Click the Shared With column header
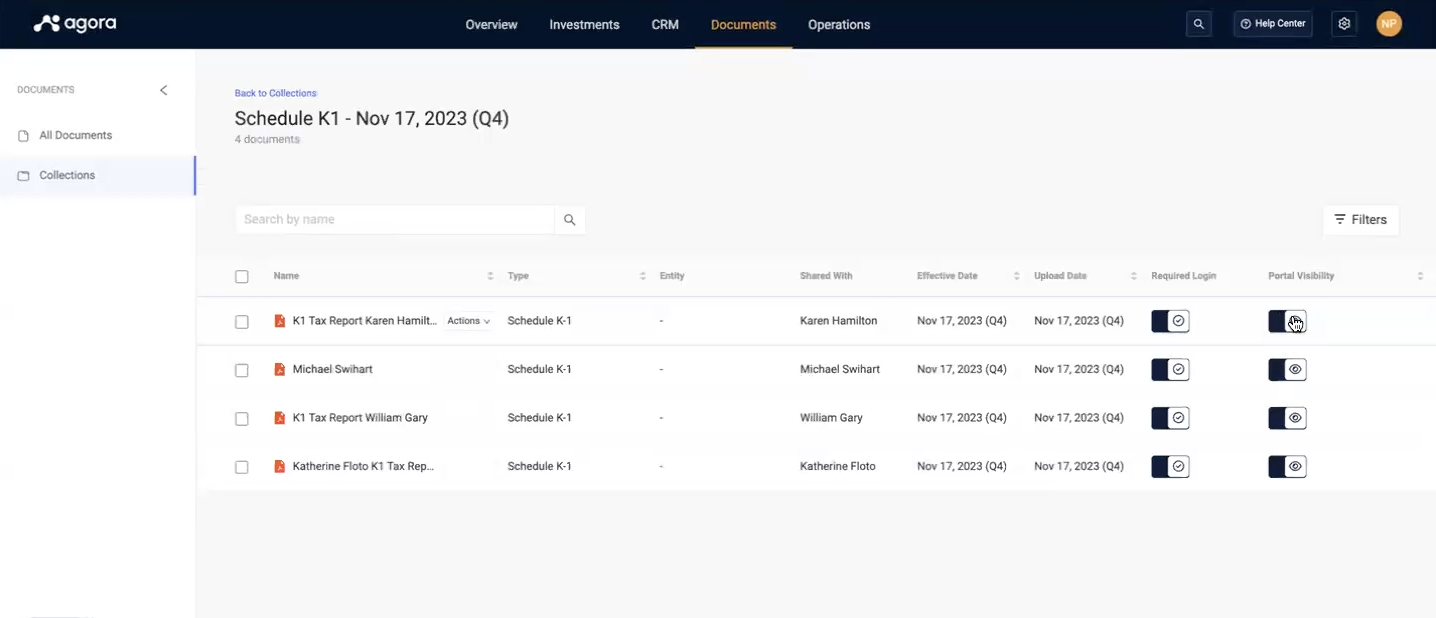The image size is (1436, 618). [826, 276]
